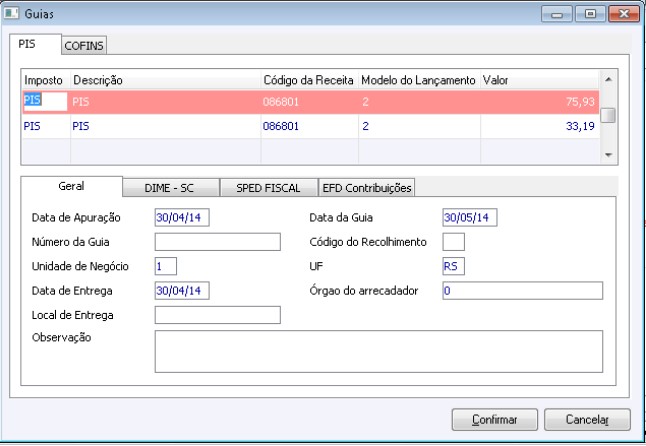Maximize the Guias window

click(x=590, y=14)
